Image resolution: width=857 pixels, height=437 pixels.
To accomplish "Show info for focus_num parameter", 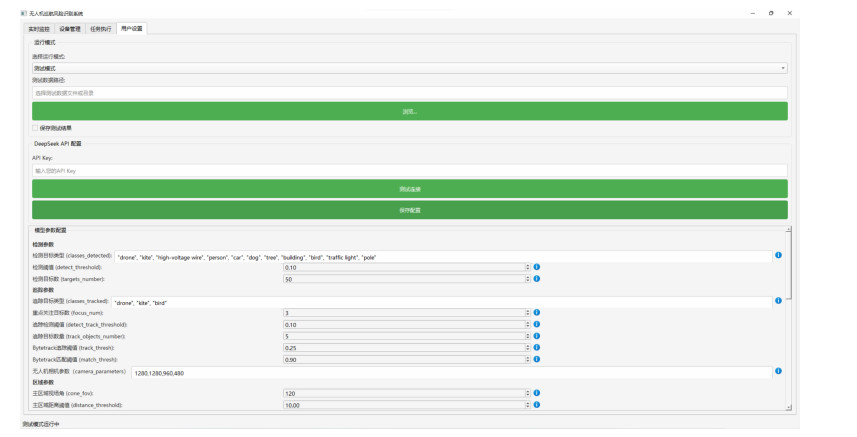I will [536, 313].
